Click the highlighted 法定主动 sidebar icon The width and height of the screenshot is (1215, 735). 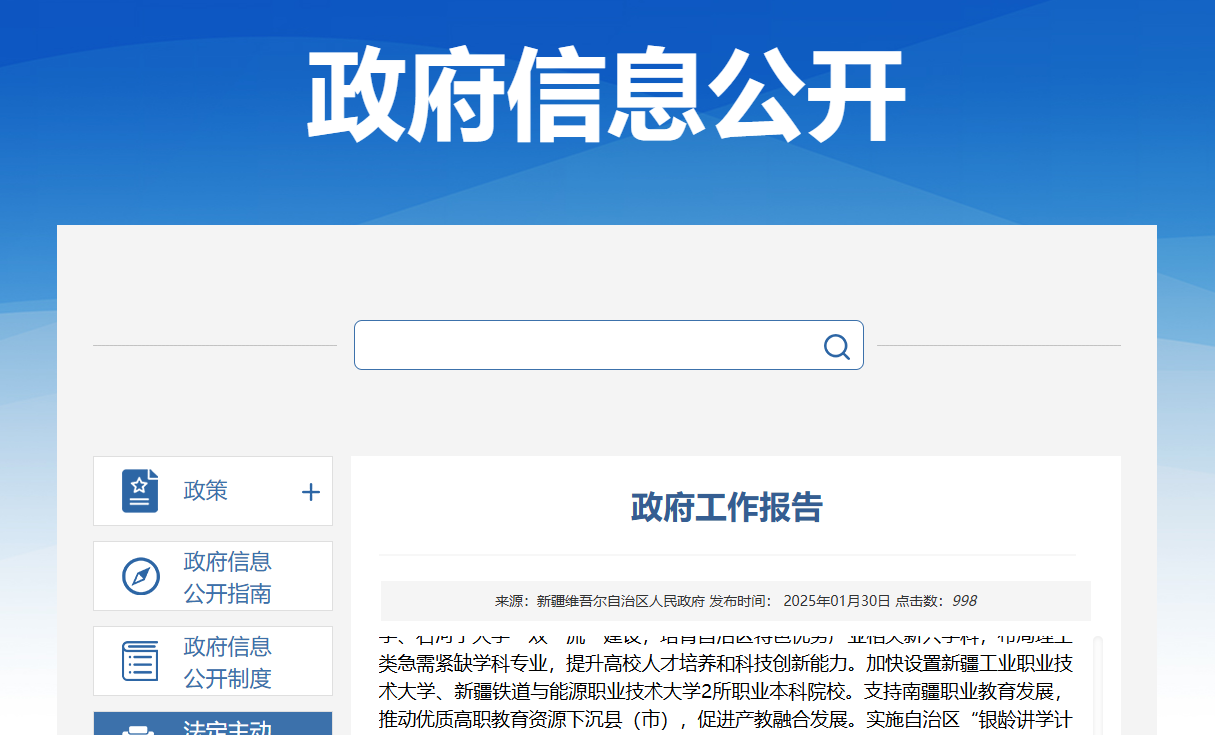138,728
